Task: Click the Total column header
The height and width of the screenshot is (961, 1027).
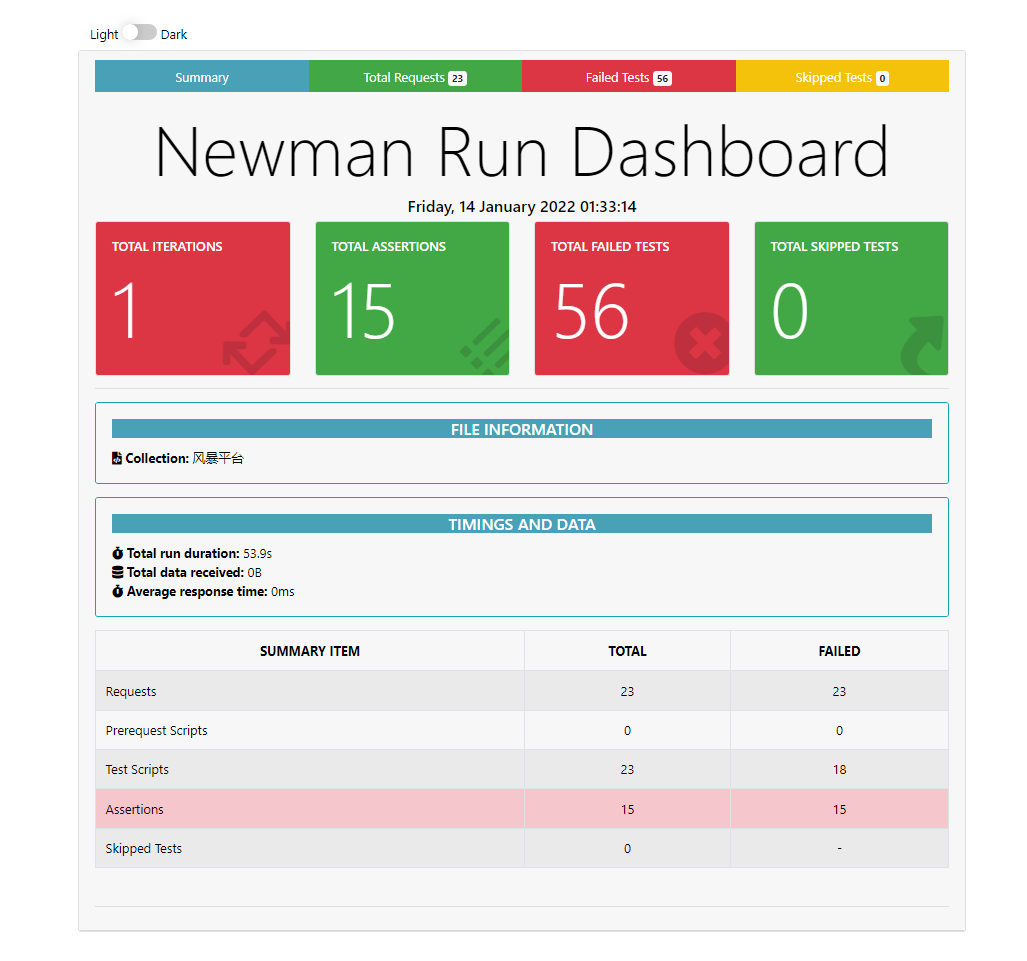Action: (x=627, y=651)
